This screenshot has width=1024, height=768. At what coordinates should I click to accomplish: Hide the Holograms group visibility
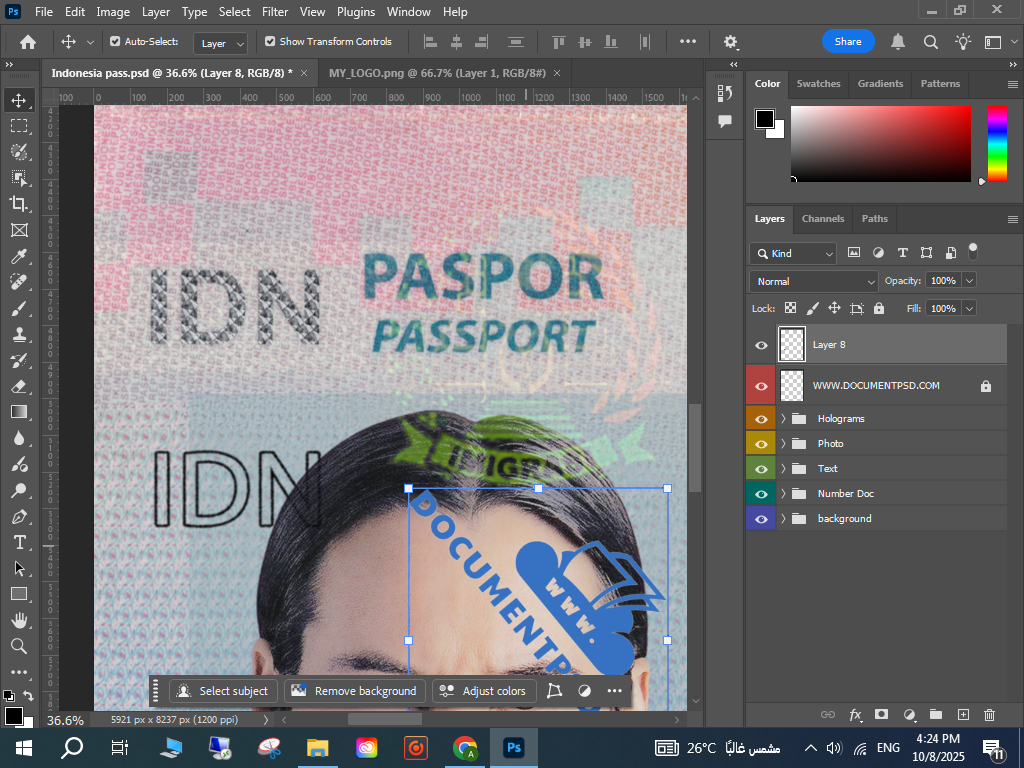[x=761, y=419]
